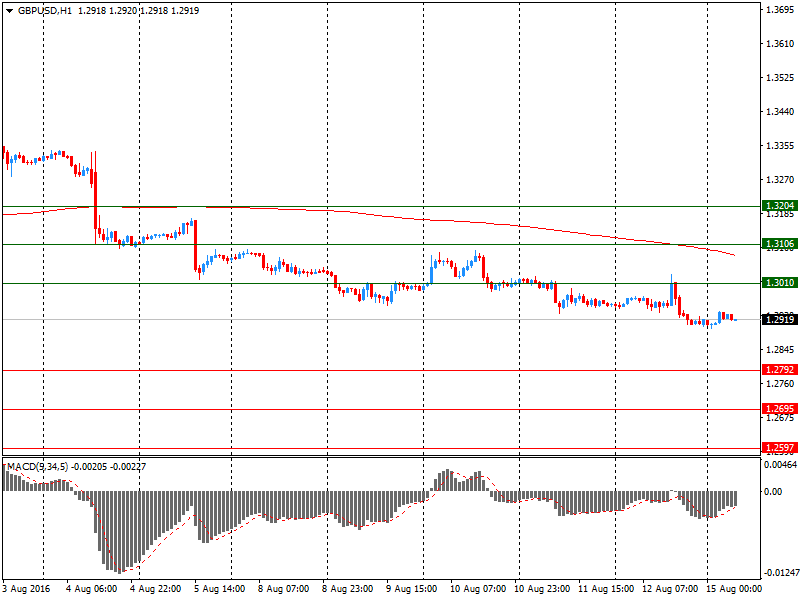Click the 1.3440 price scale value
Viewport: 800px width, 600px height.
click(x=780, y=112)
